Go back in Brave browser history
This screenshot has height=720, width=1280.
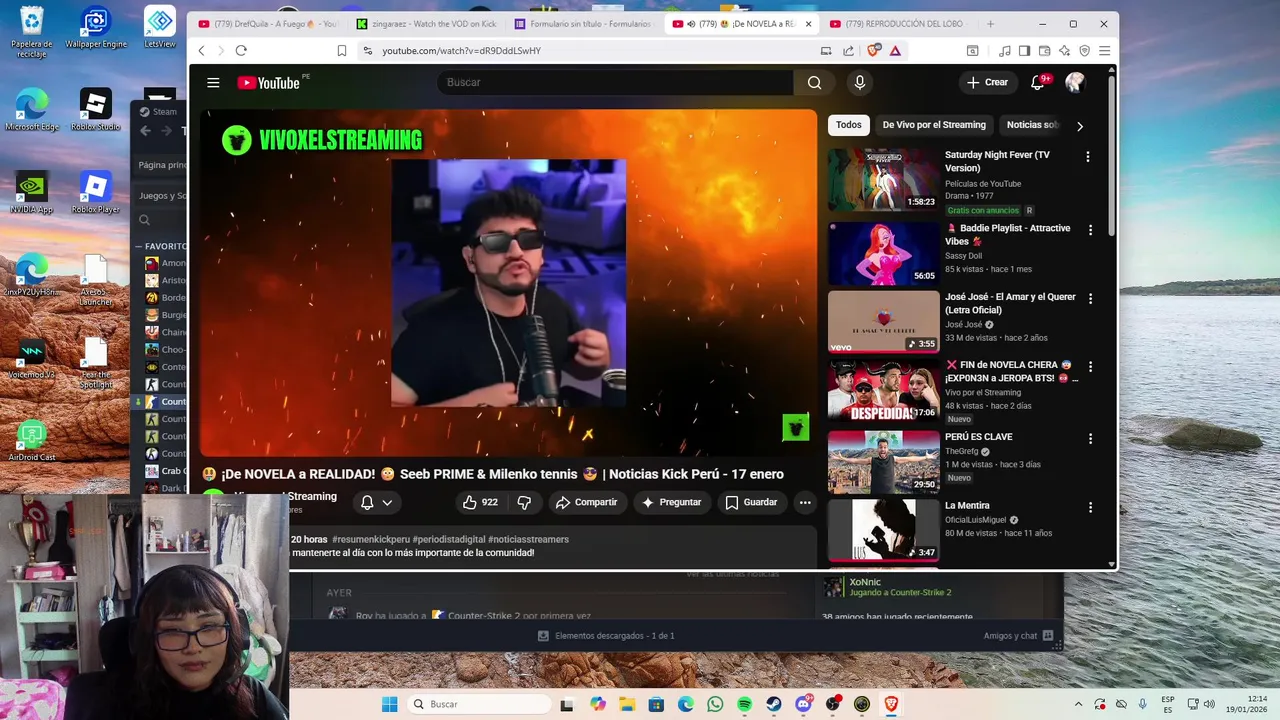[x=201, y=50]
